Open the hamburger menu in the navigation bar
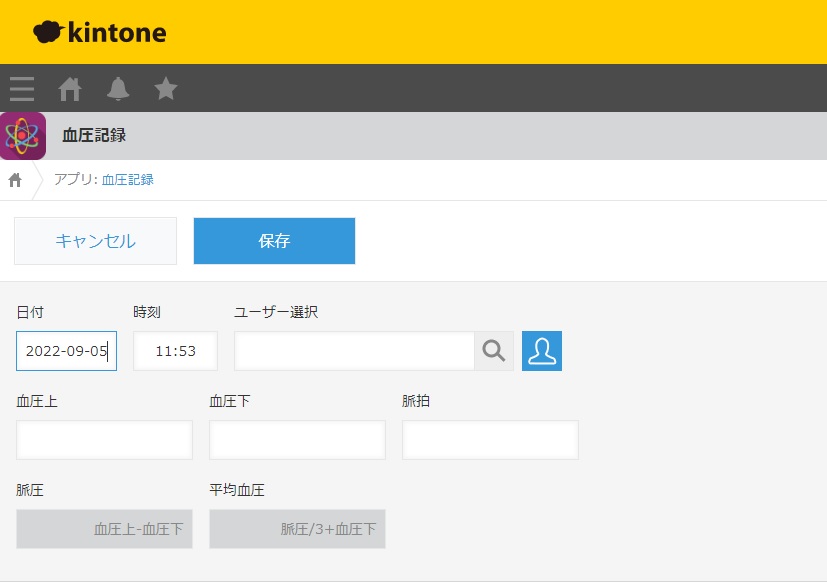 coord(22,89)
